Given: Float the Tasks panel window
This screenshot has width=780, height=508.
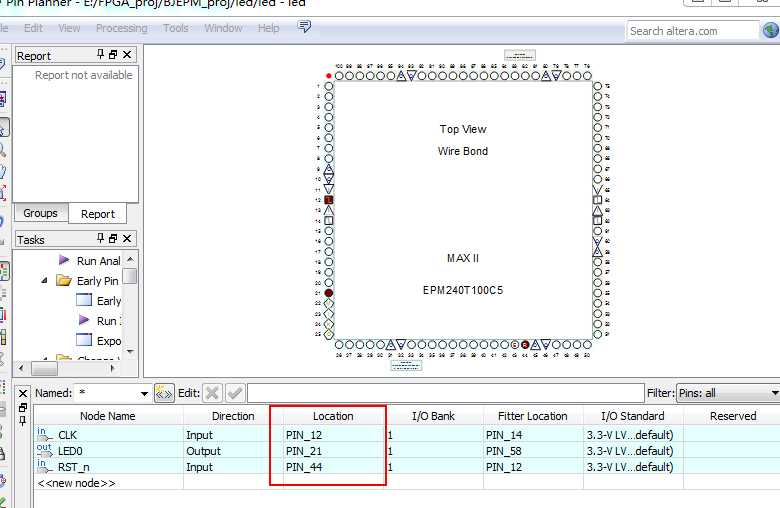Looking at the screenshot, I should pyautogui.click(x=113, y=238).
